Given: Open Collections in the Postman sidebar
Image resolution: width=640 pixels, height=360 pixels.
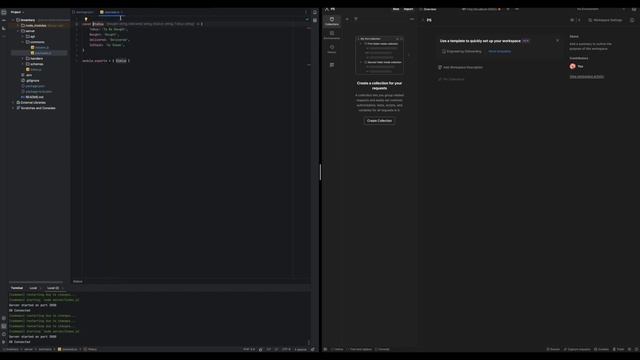Looking at the screenshot, I should point(332,21).
